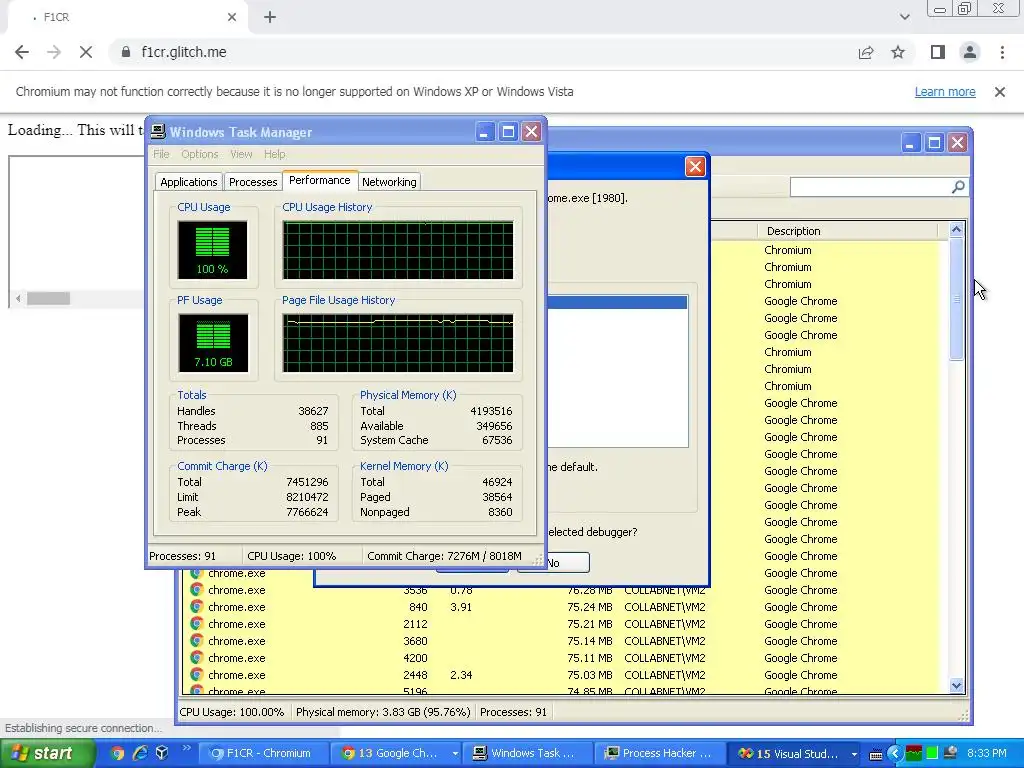Click the Page File Usage History graph

tap(398, 344)
